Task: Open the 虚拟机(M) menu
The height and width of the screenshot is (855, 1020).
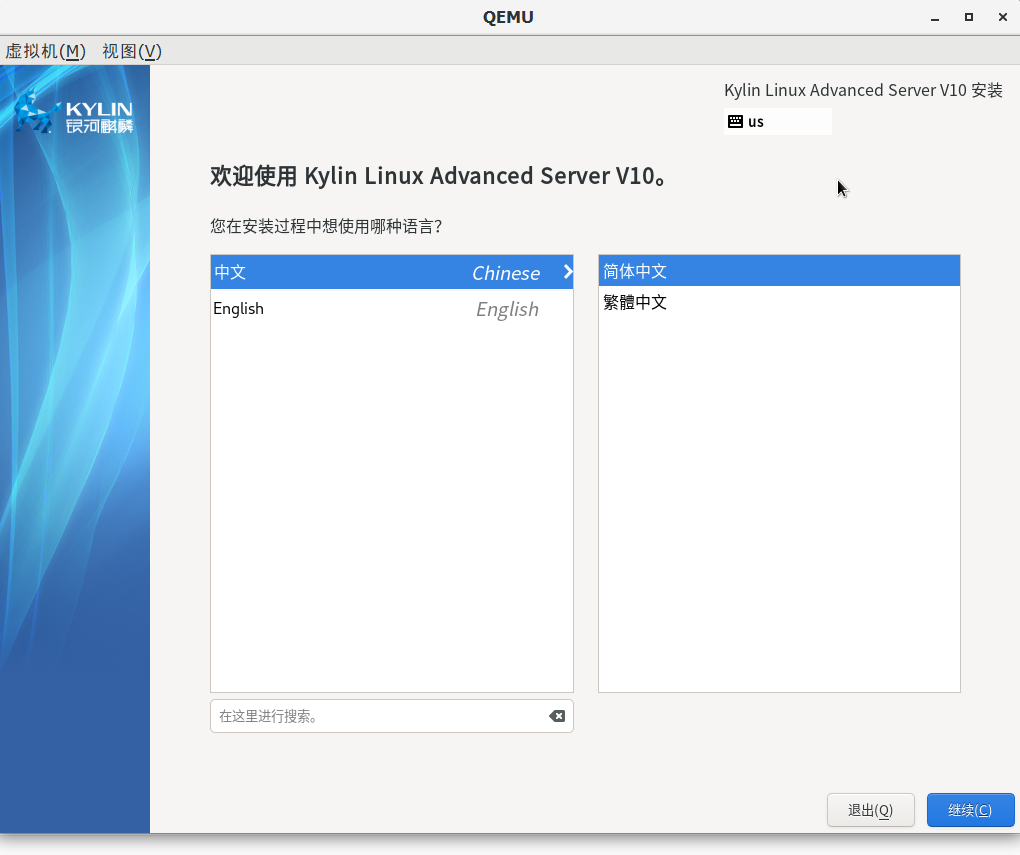Action: point(46,51)
